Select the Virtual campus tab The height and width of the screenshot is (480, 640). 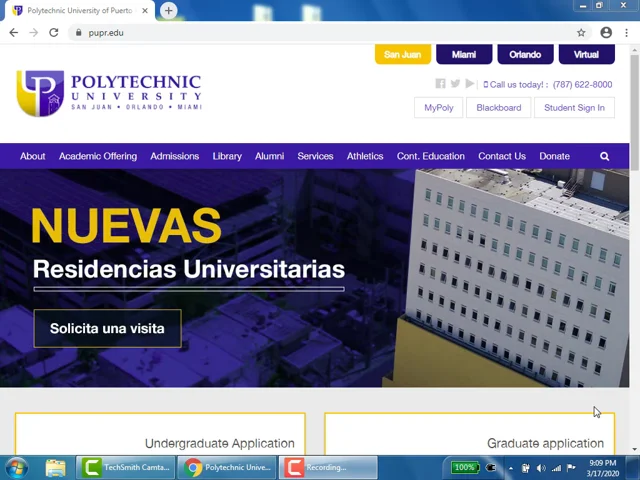(x=587, y=54)
